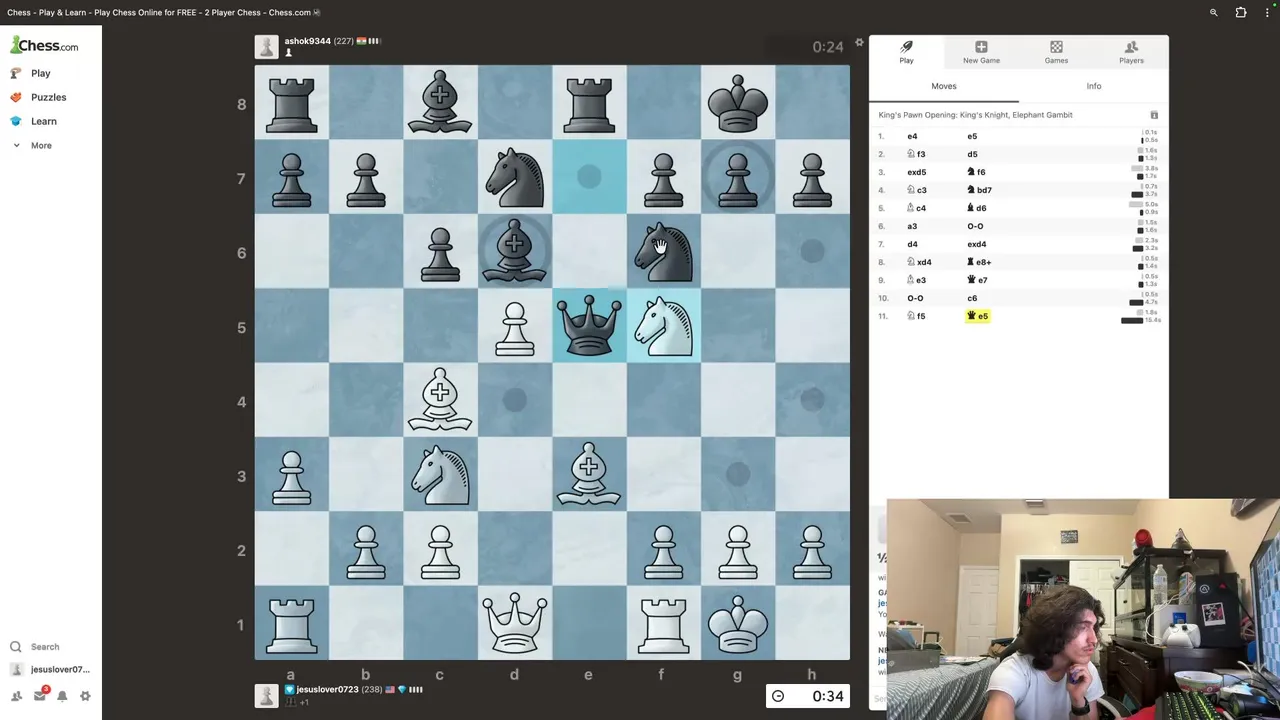Click the black king on g8
1280x720 pixels.
tap(738, 103)
